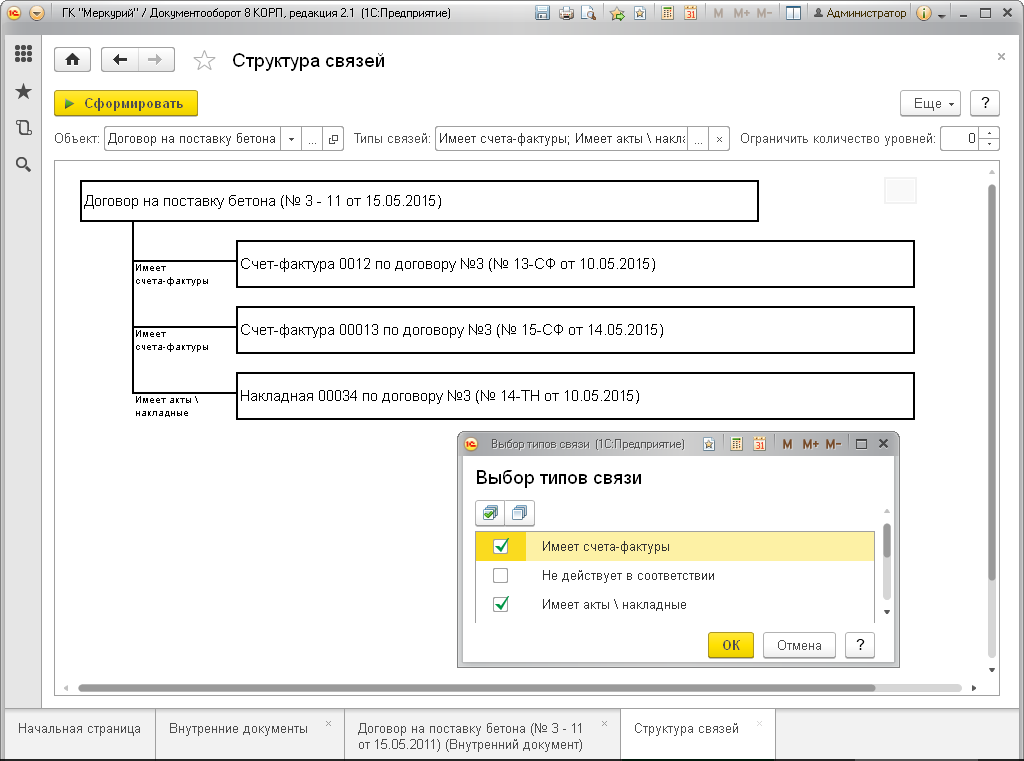
Task: Navigate forward with the right arrow
Action: click(155, 60)
